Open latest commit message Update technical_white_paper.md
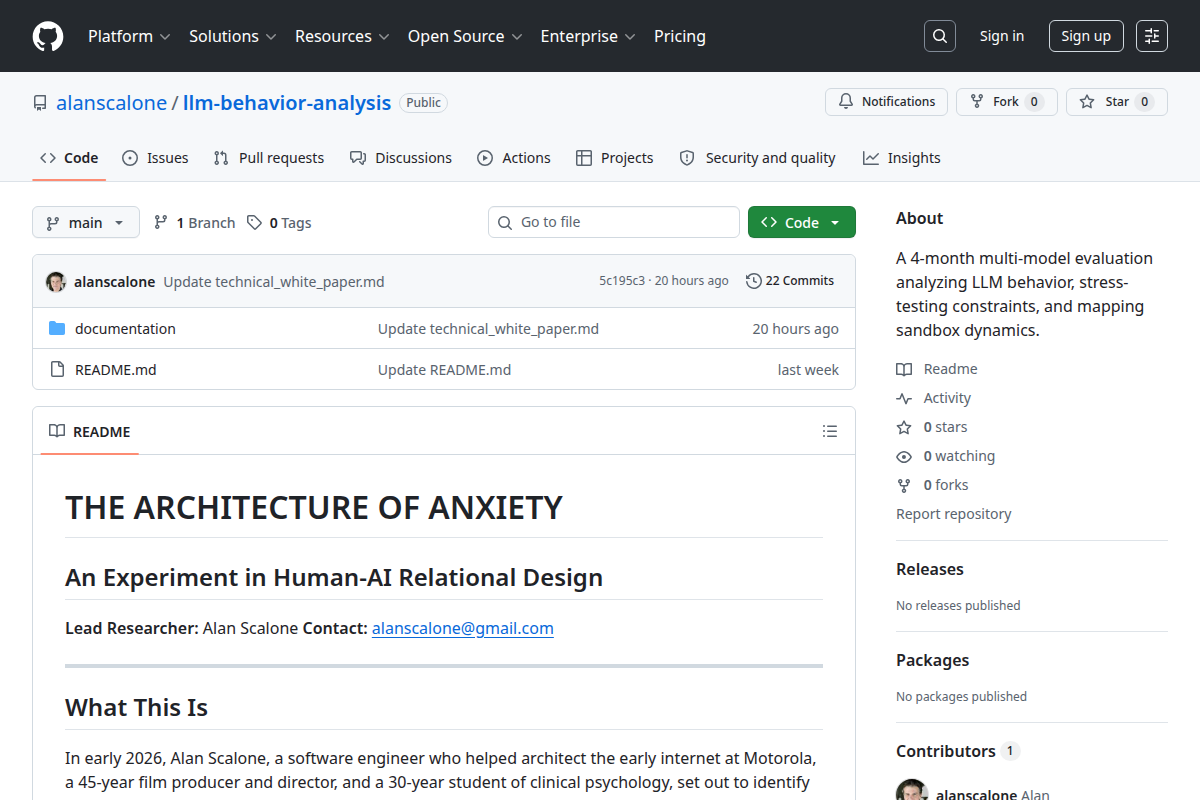Screen dimensions: 1200x800 coord(274,281)
